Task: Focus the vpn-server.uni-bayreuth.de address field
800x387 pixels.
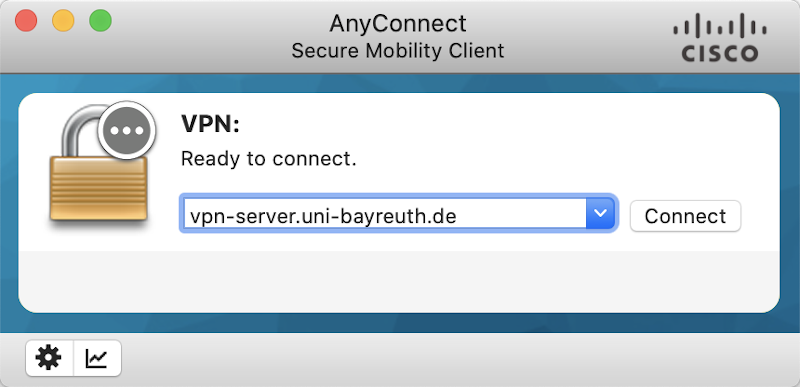Action: 384,213
